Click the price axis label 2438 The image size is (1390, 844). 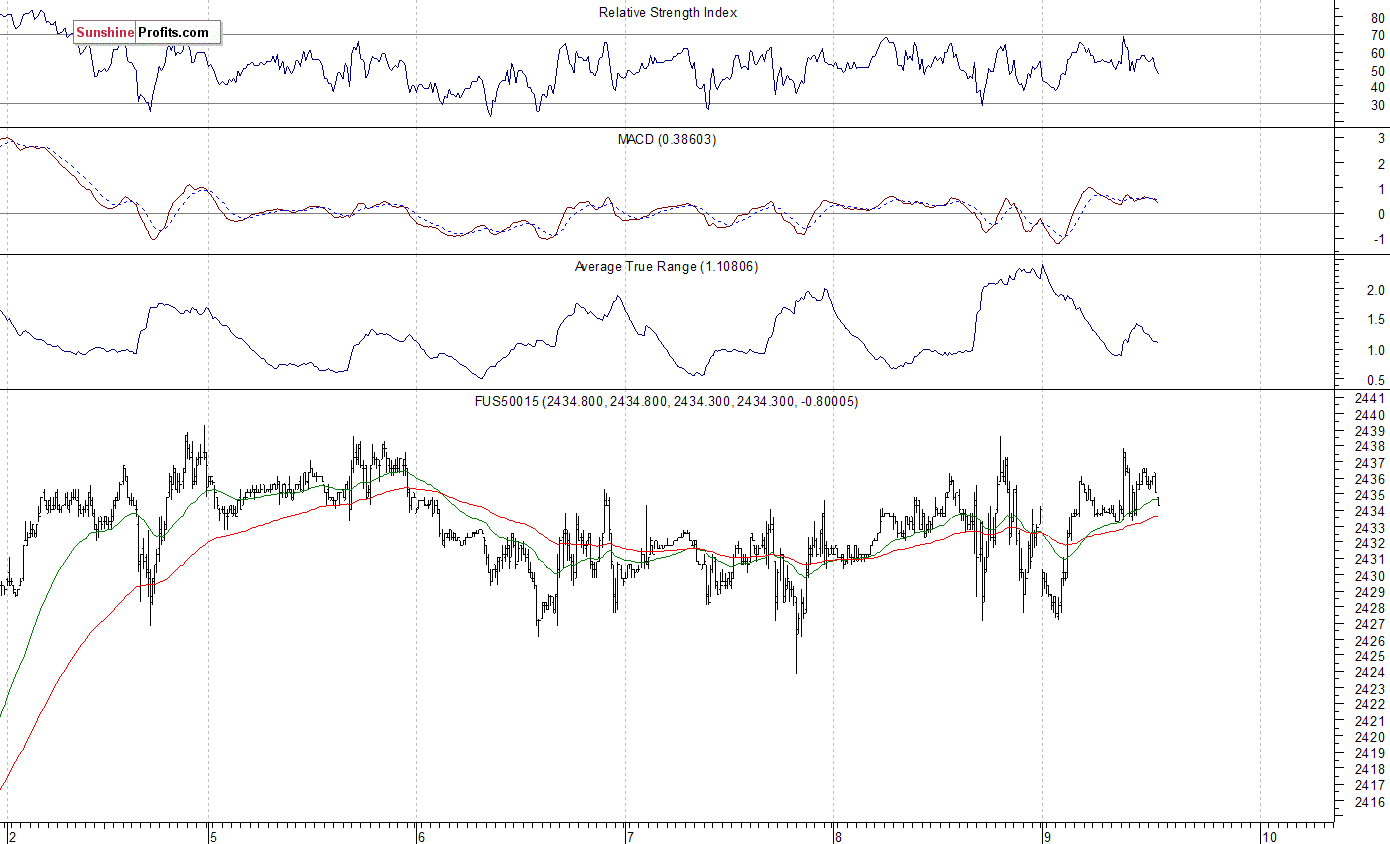pos(1370,447)
